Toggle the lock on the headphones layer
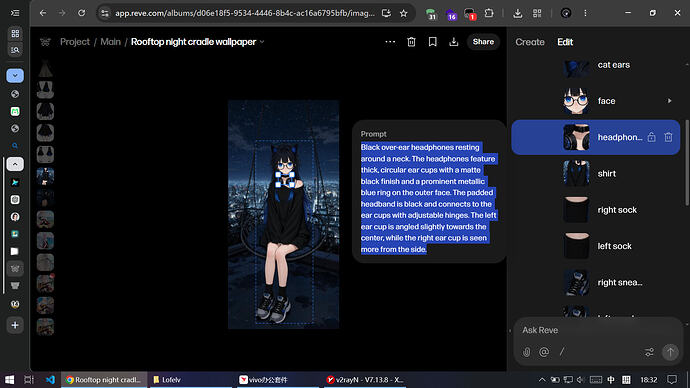Screen dimensions: 690x388 coord(651,137)
